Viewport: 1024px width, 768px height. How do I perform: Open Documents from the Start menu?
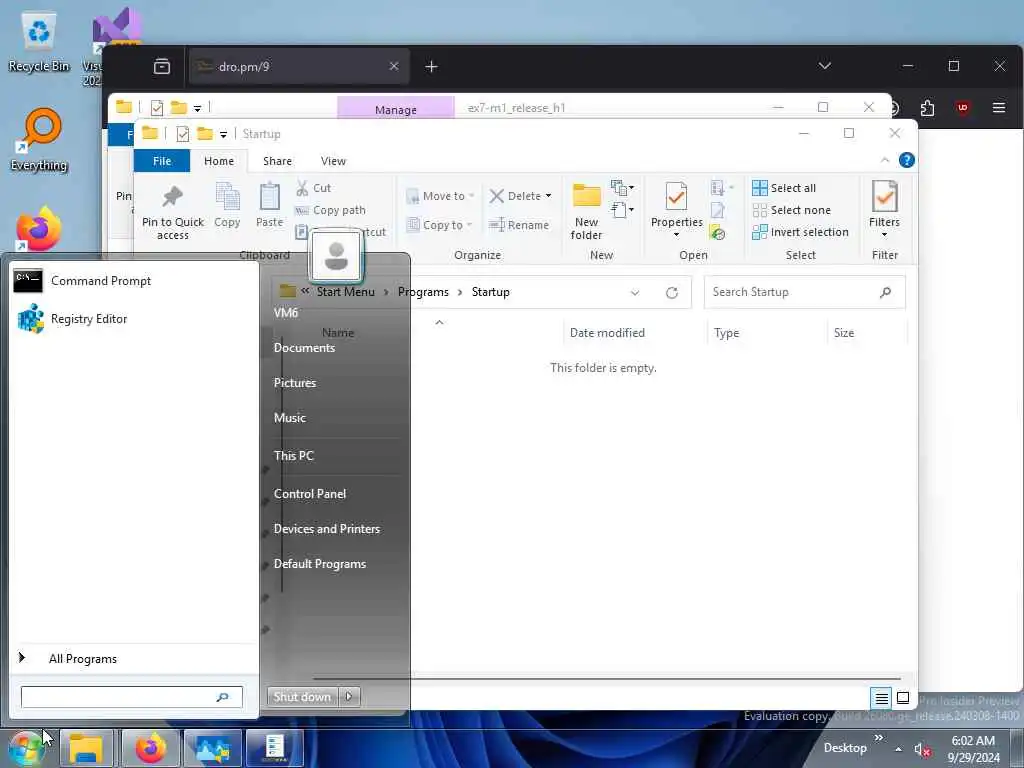(304, 347)
